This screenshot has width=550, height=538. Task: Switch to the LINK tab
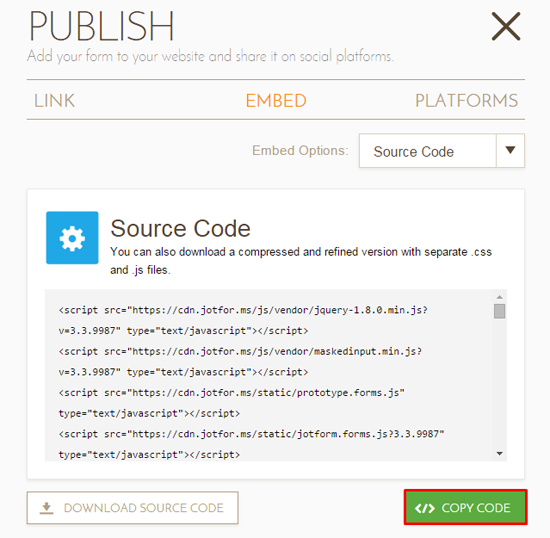coord(54,101)
